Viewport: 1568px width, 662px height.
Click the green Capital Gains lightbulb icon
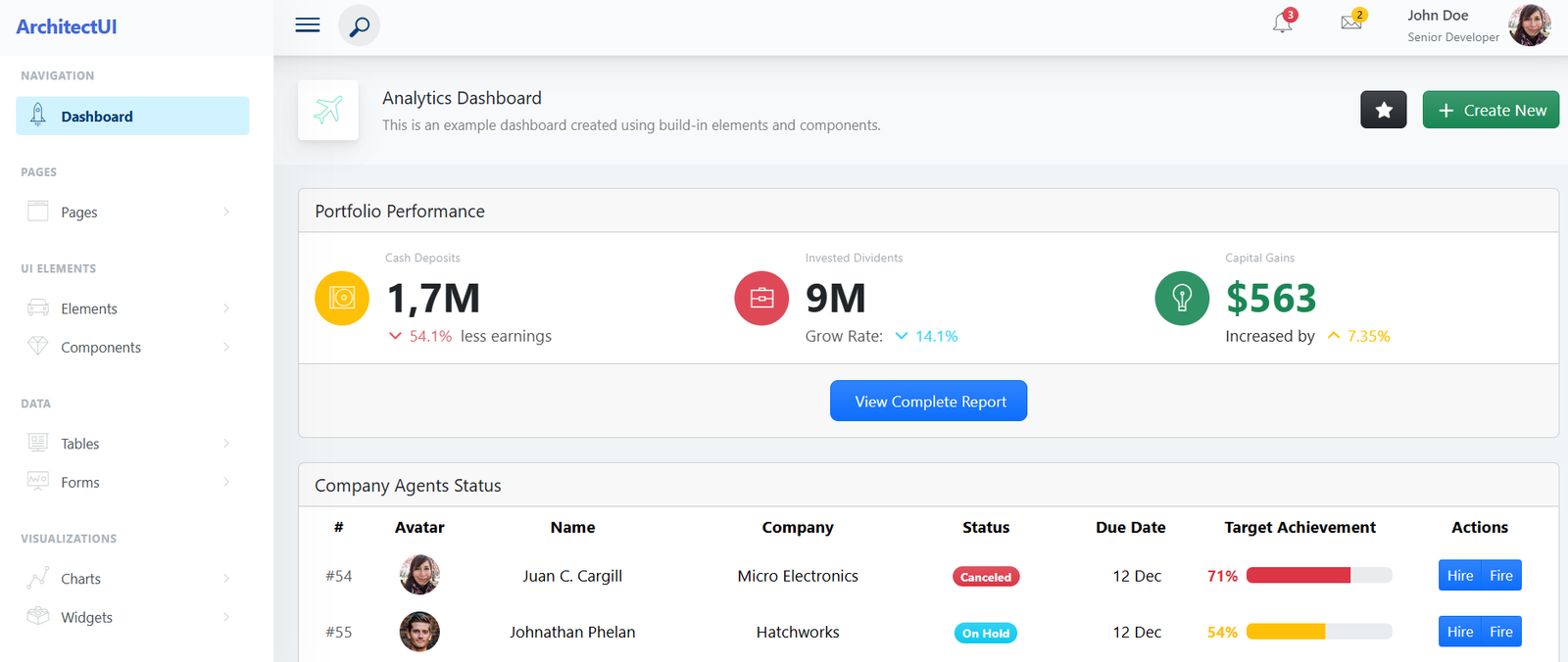pos(1182,298)
